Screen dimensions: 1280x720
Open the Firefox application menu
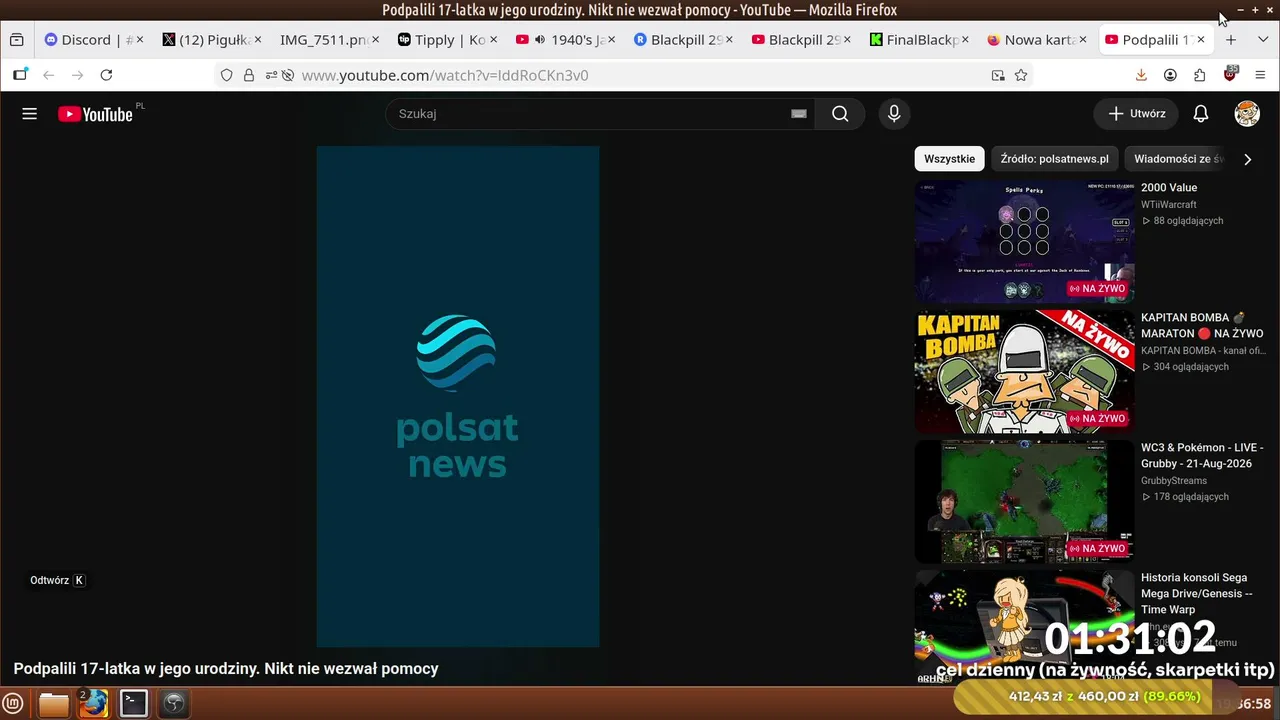[x=1260, y=75]
